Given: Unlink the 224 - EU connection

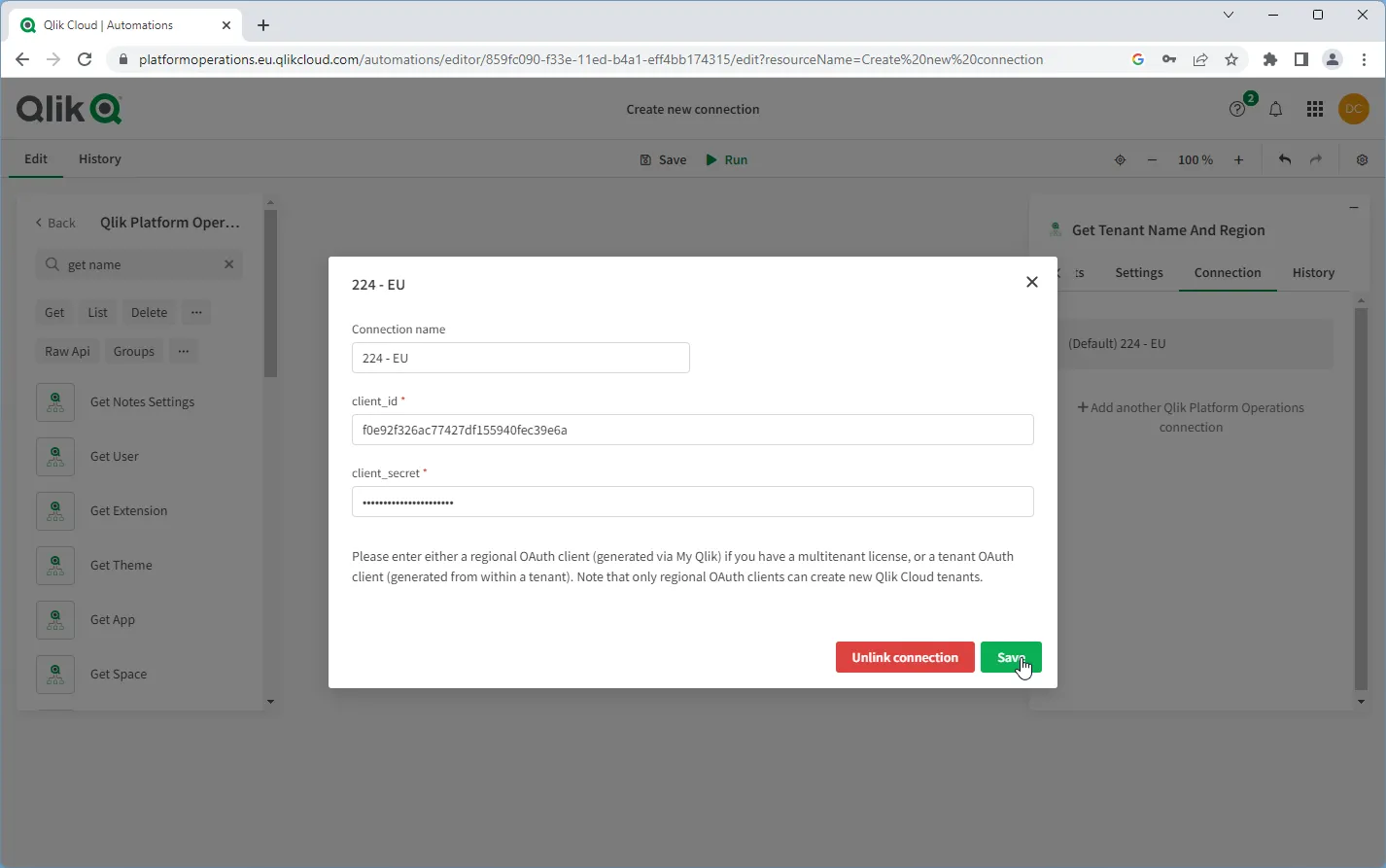Looking at the screenshot, I should pos(905,657).
